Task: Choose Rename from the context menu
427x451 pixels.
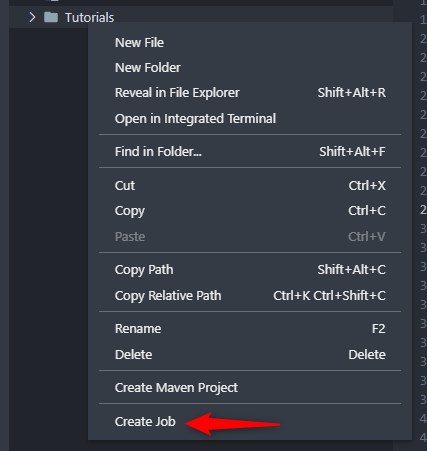Action: [250, 329]
